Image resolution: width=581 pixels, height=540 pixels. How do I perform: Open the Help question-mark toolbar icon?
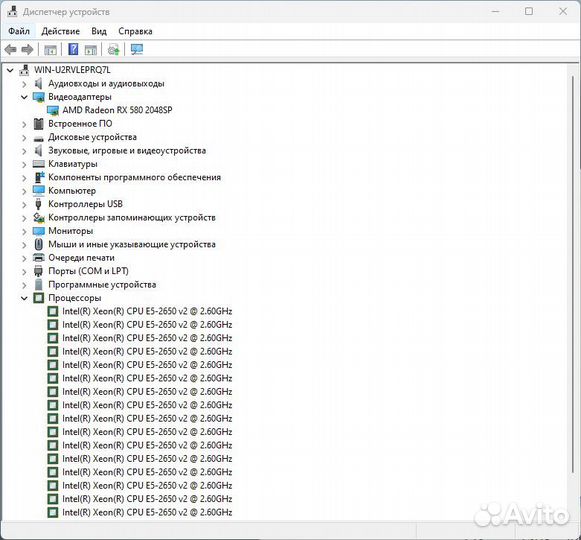tap(73, 49)
